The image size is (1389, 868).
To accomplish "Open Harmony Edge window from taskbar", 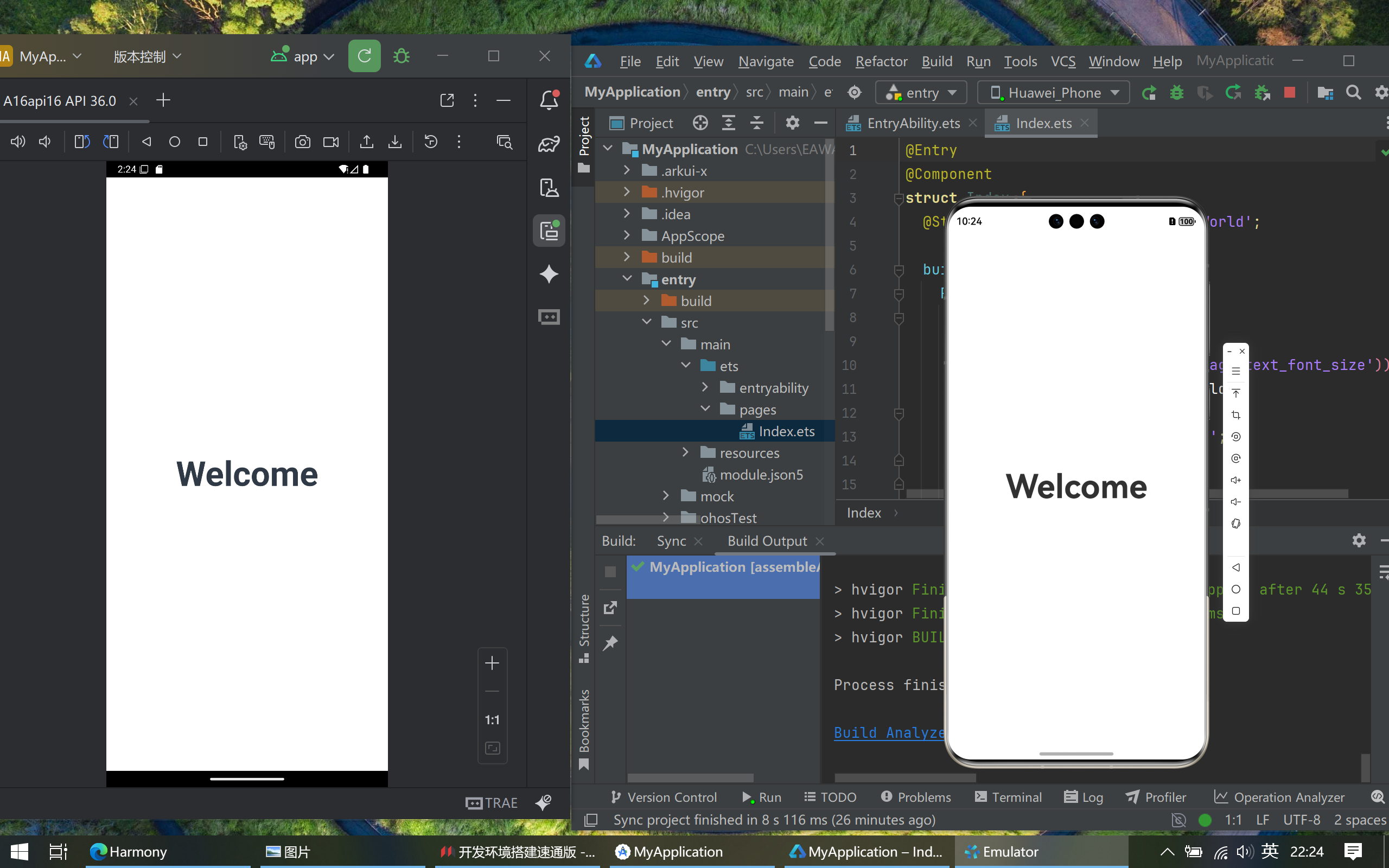I will (x=129, y=851).
